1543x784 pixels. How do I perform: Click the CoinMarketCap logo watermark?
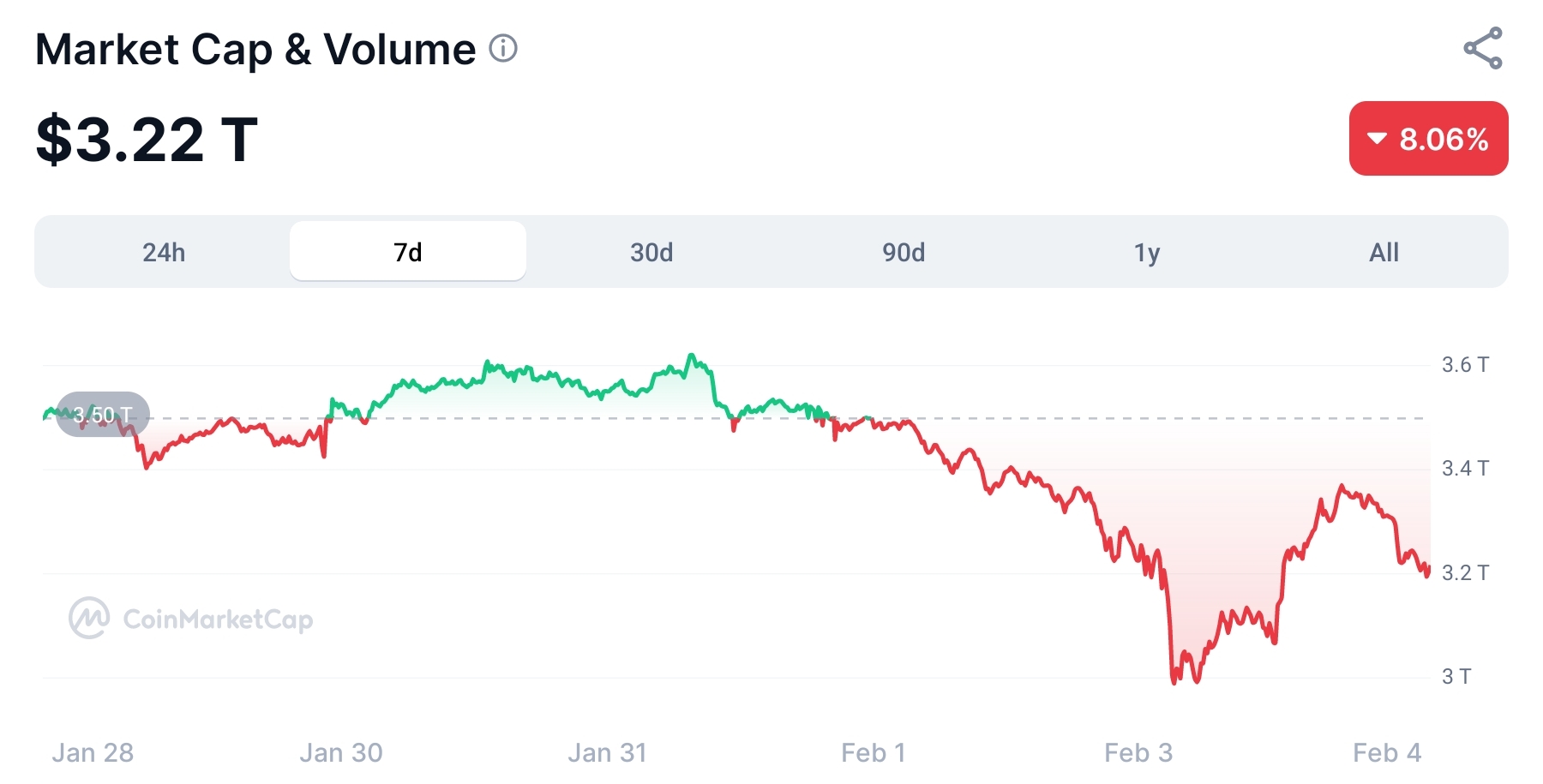point(89,618)
